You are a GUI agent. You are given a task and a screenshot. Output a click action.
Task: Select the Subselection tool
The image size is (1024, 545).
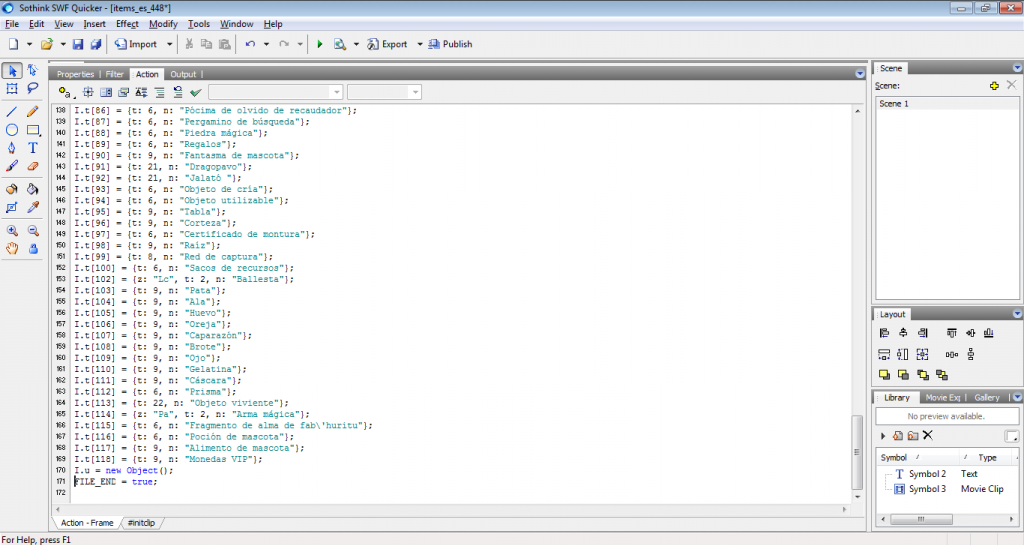(x=33, y=70)
